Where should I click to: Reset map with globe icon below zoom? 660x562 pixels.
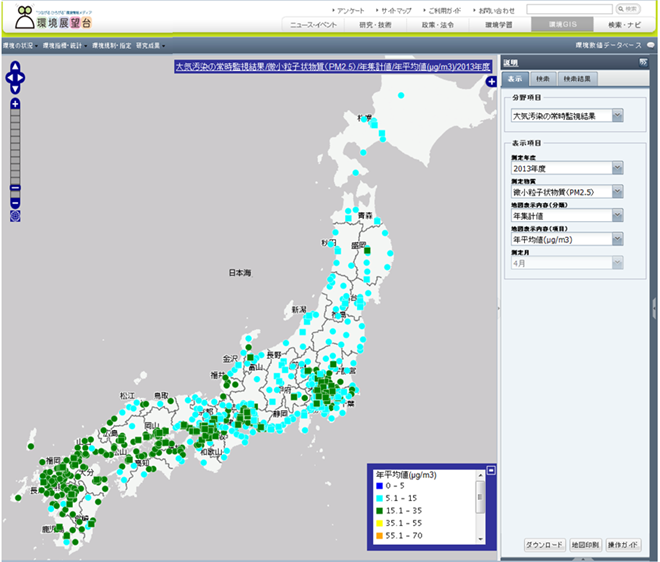[15, 214]
